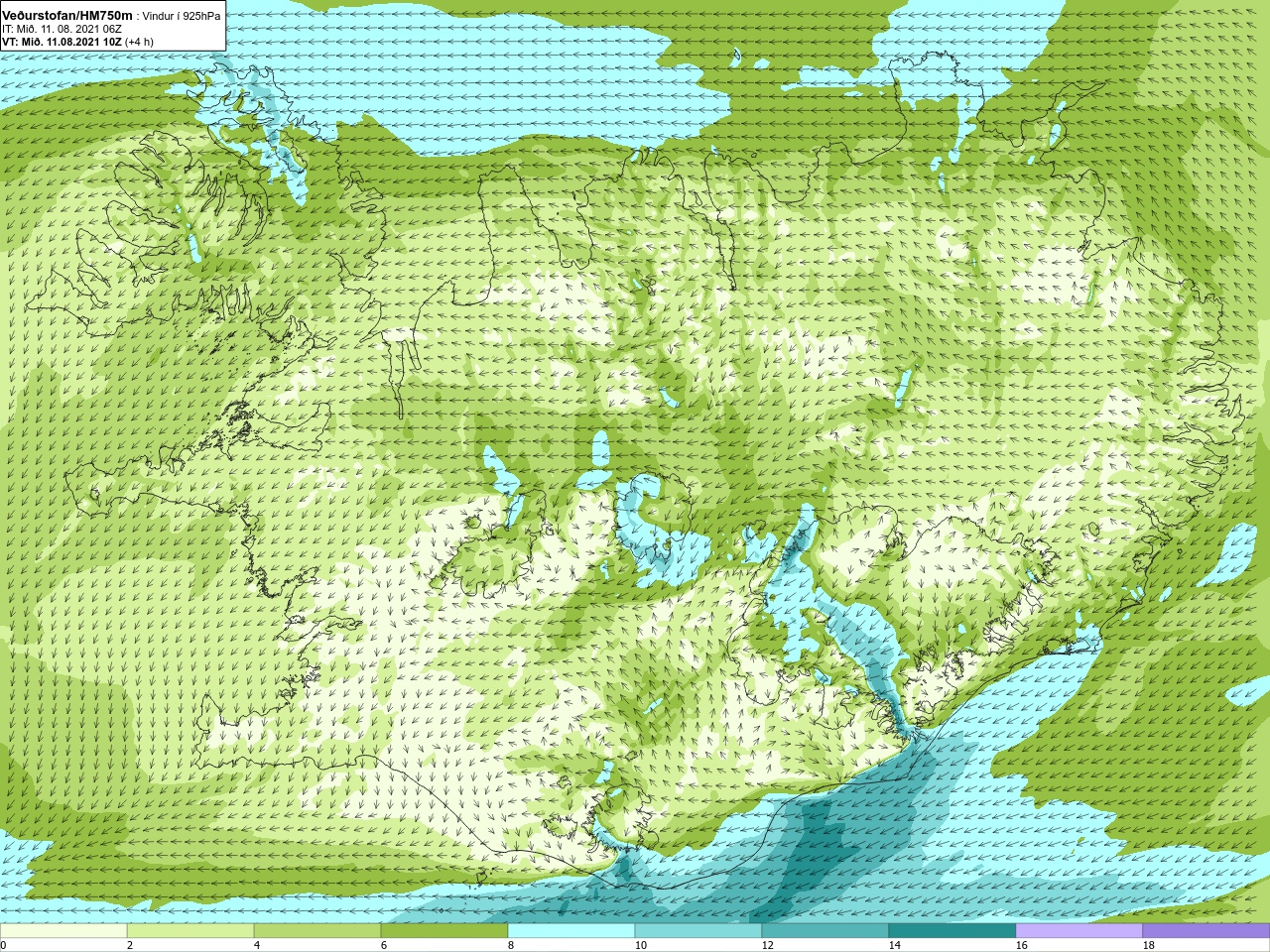The width and height of the screenshot is (1270, 952).
Task: Pick the pale yellow 0–2 legend swatch
Action: tap(63, 931)
